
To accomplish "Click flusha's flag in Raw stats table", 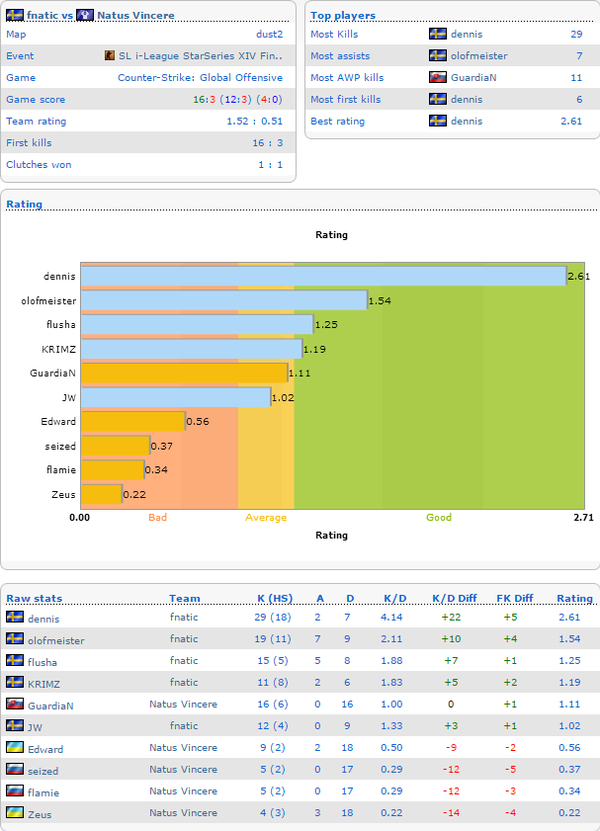I will coord(15,660).
